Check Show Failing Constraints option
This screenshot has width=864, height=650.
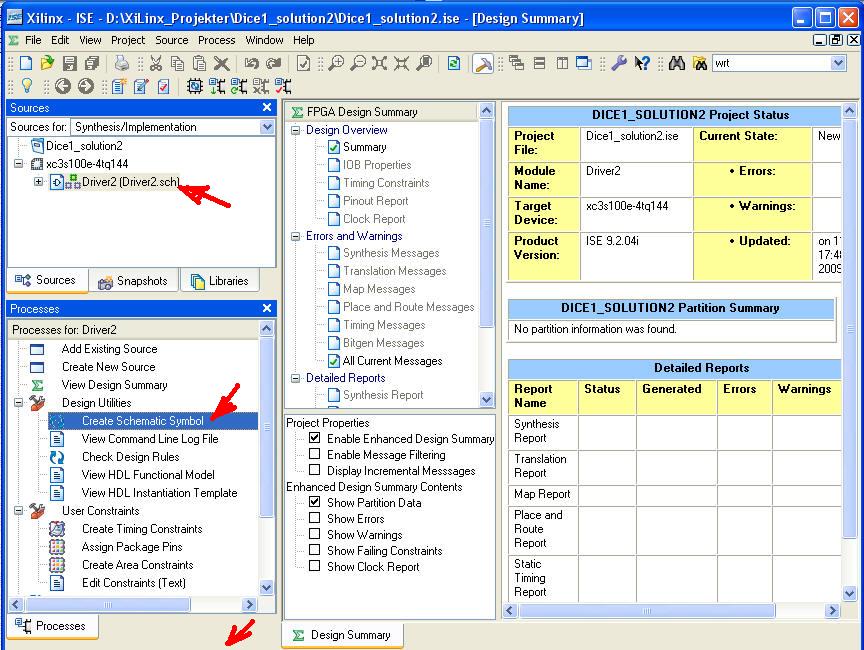click(x=315, y=550)
